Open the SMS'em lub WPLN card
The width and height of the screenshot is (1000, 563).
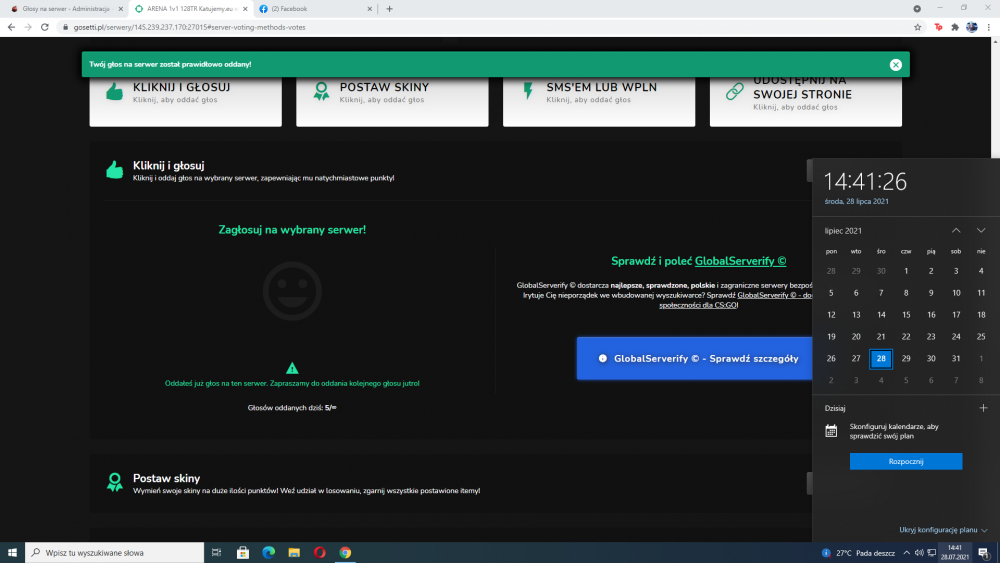pyautogui.click(x=599, y=101)
